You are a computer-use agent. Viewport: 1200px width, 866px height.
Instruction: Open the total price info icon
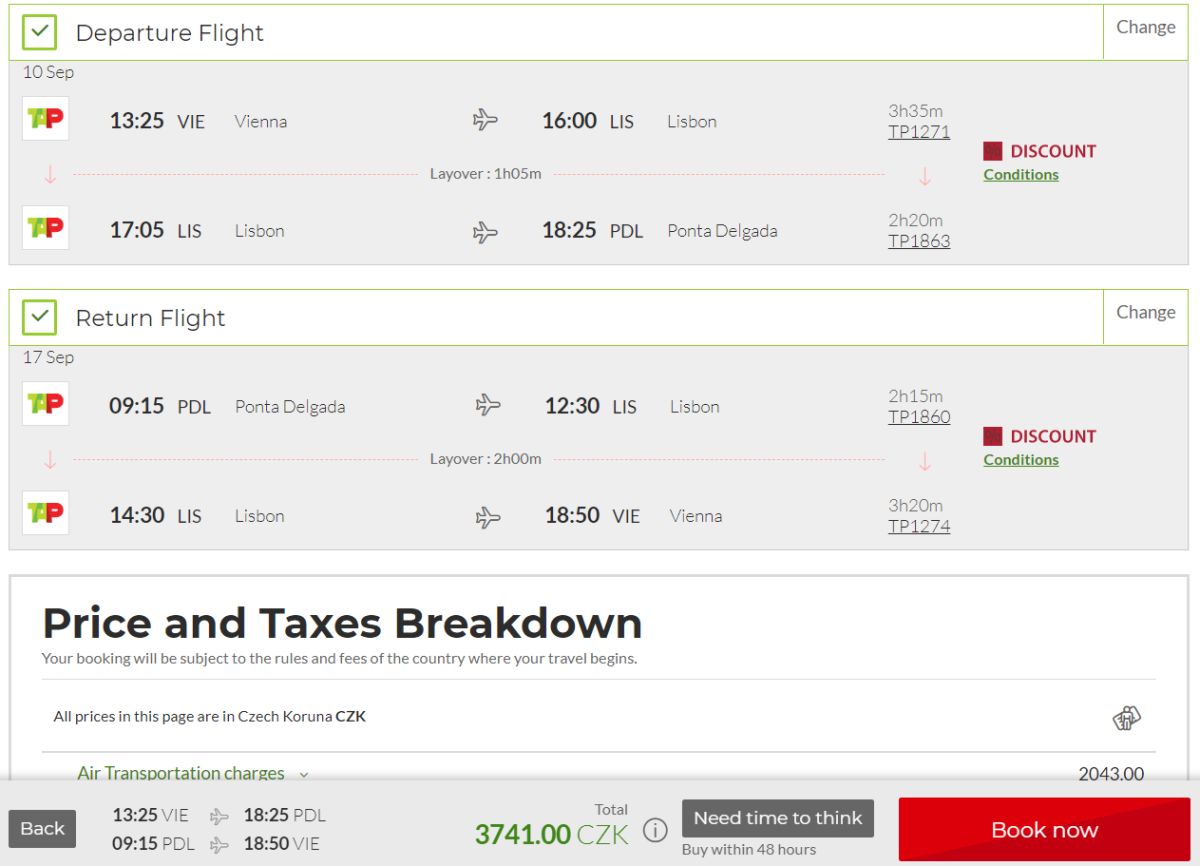[x=654, y=831]
